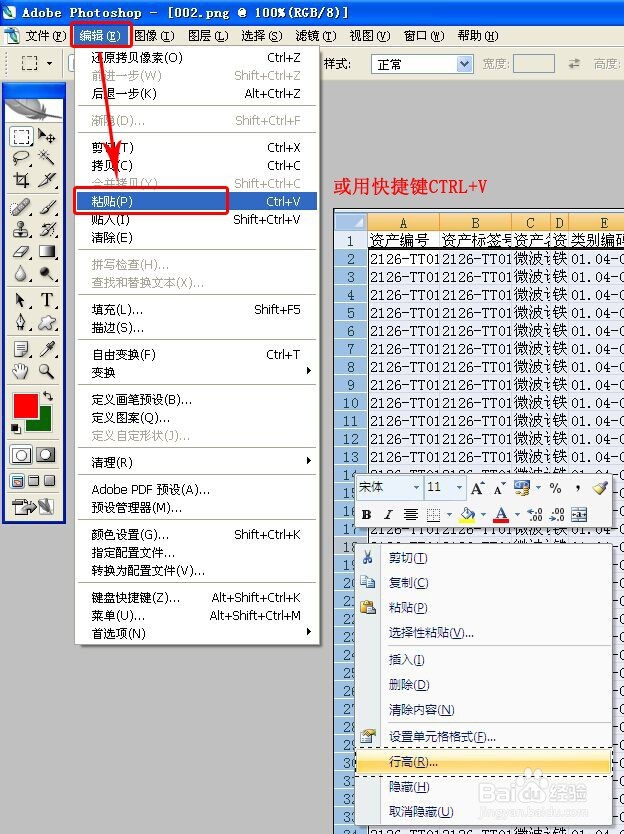This screenshot has height=834, width=624.
Task: Open the 样式 style dropdown showing 正常
Action: point(464,64)
